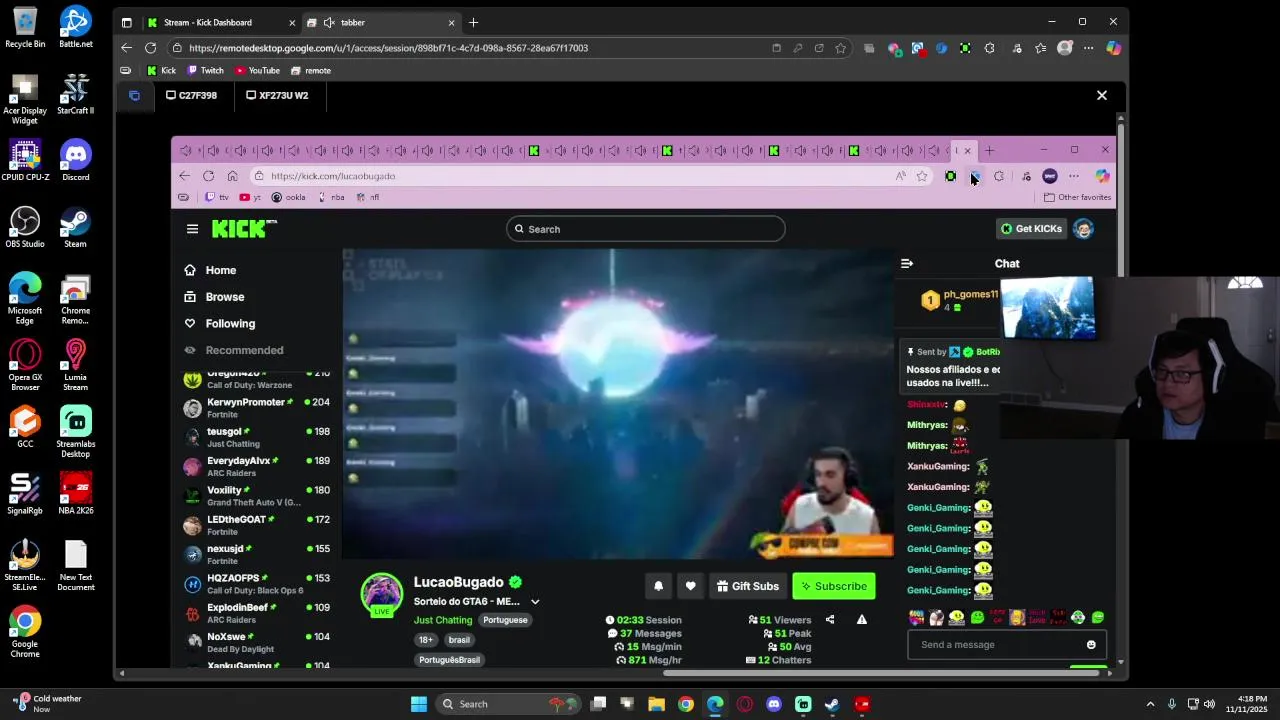1280x720 pixels.
Task: Open LucaoBugado's avatar with LIVE badge
Action: (x=381, y=594)
